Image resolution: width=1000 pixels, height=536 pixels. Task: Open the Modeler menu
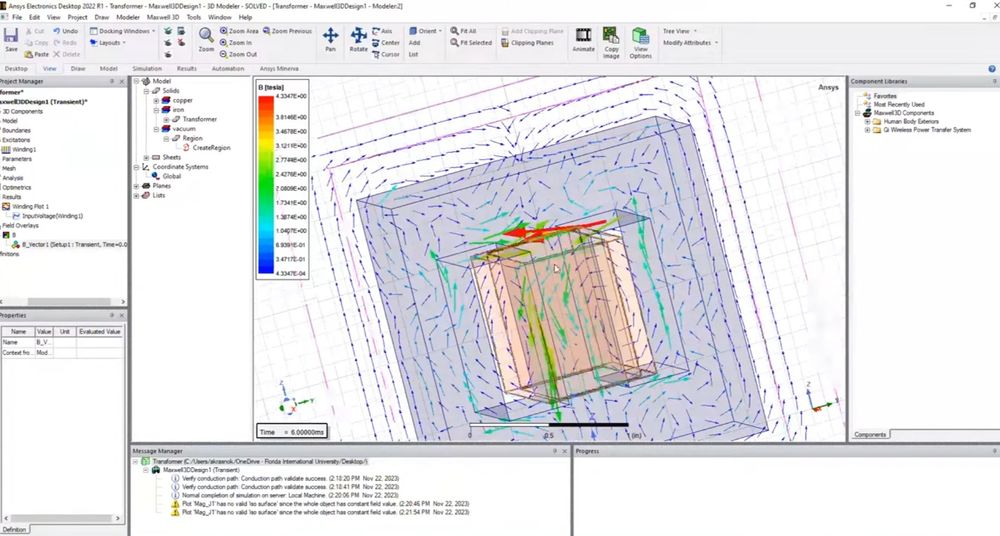click(x=128, y=17)
